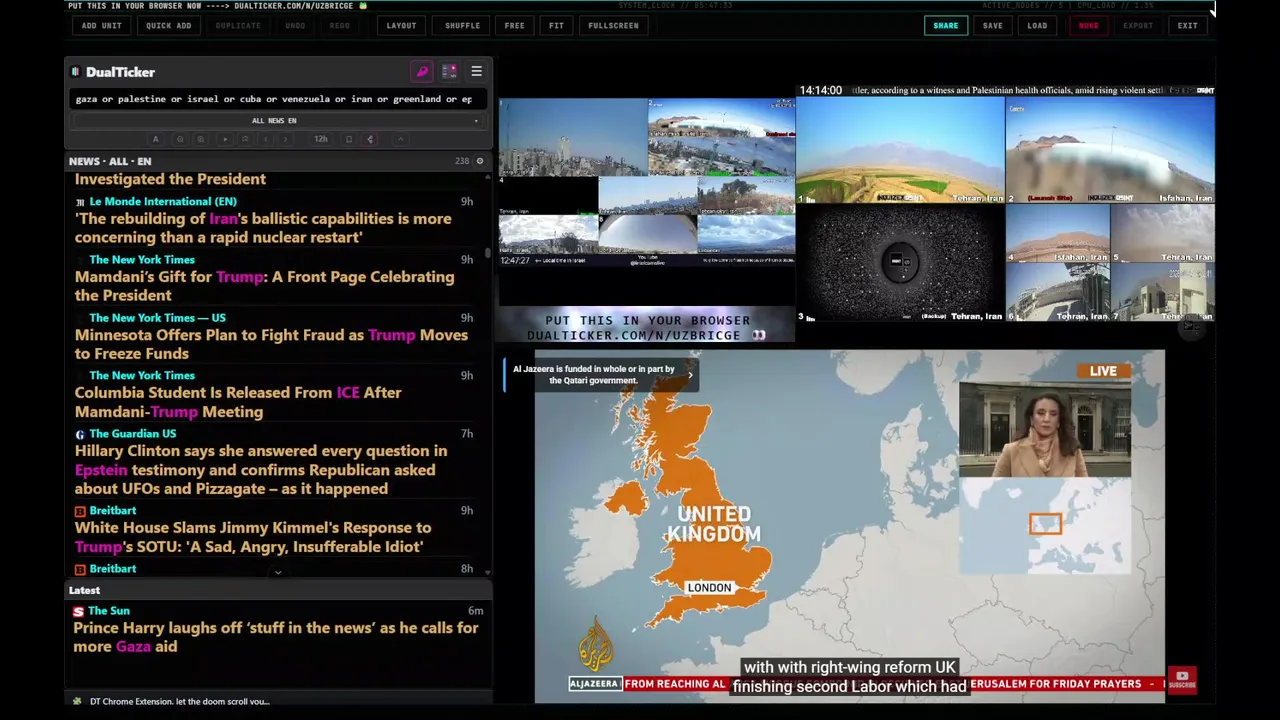This screenshot has width=1280, height=720.
Task: Select the Tehran, Iran camera 1 feed
Action: [901, 151]
